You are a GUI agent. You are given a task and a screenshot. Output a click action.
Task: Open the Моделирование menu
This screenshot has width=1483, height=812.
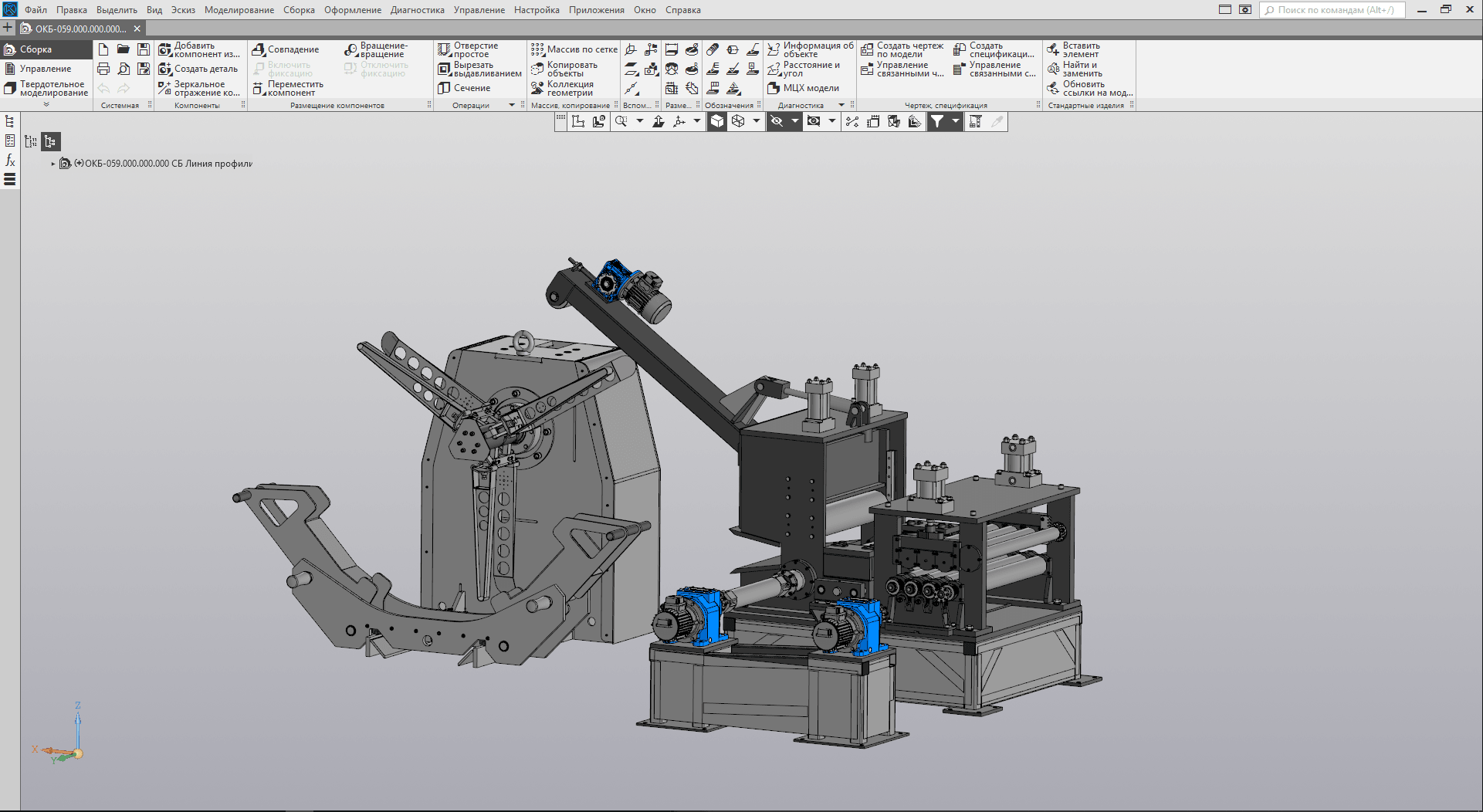239,10
